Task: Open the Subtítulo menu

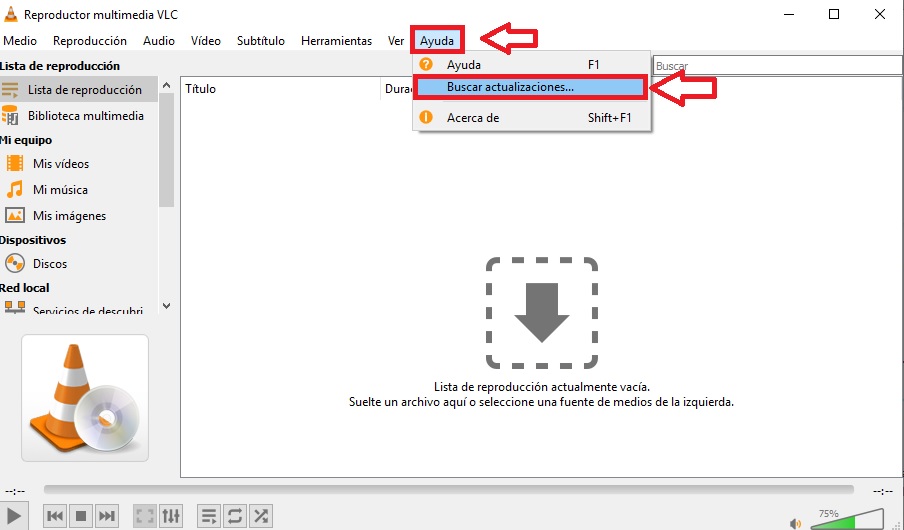Action: 261,41
